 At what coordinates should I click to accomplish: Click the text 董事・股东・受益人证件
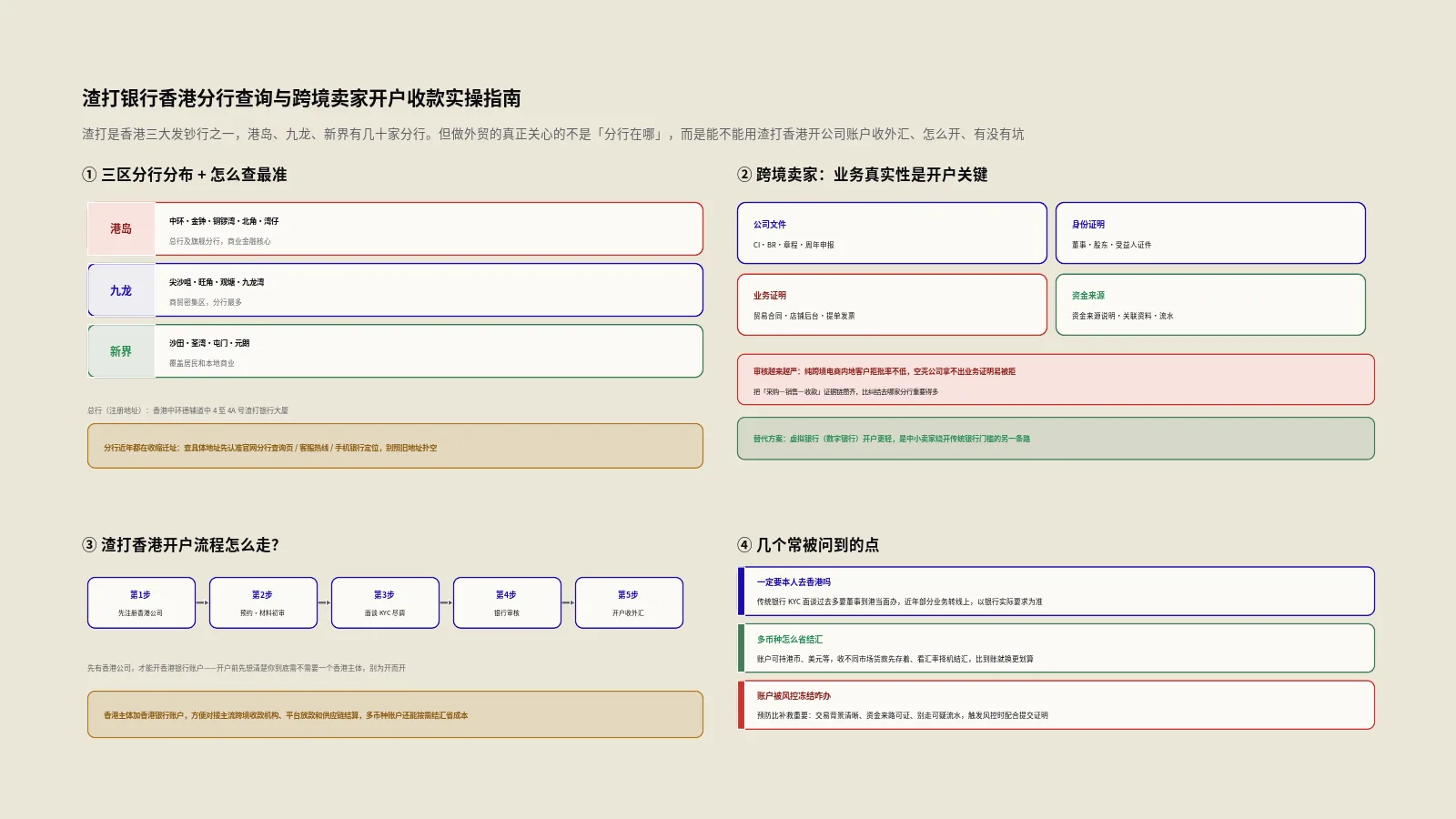click(1111, 245)
